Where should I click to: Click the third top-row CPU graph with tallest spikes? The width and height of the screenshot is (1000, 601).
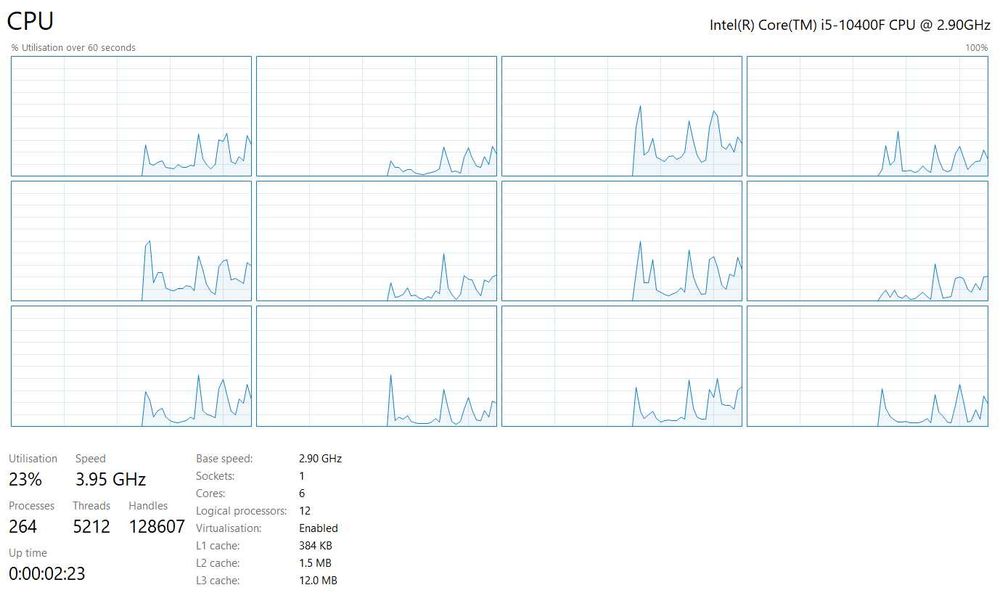coord(622,116)
